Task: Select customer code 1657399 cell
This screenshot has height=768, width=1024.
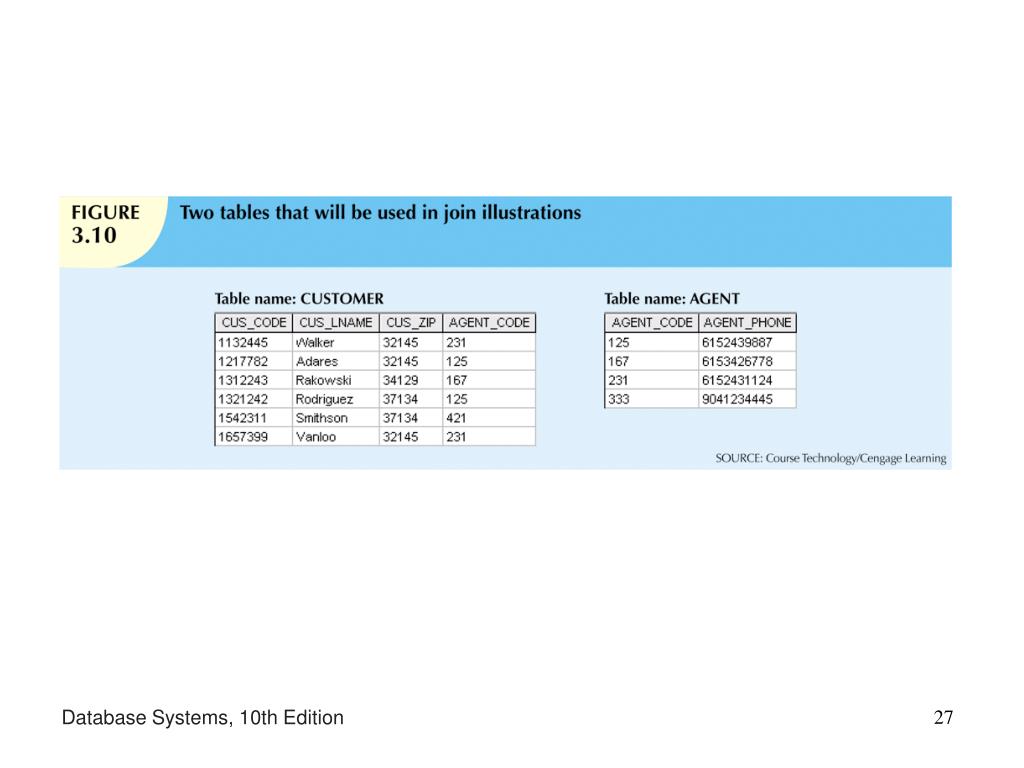Action: [253, 437]
